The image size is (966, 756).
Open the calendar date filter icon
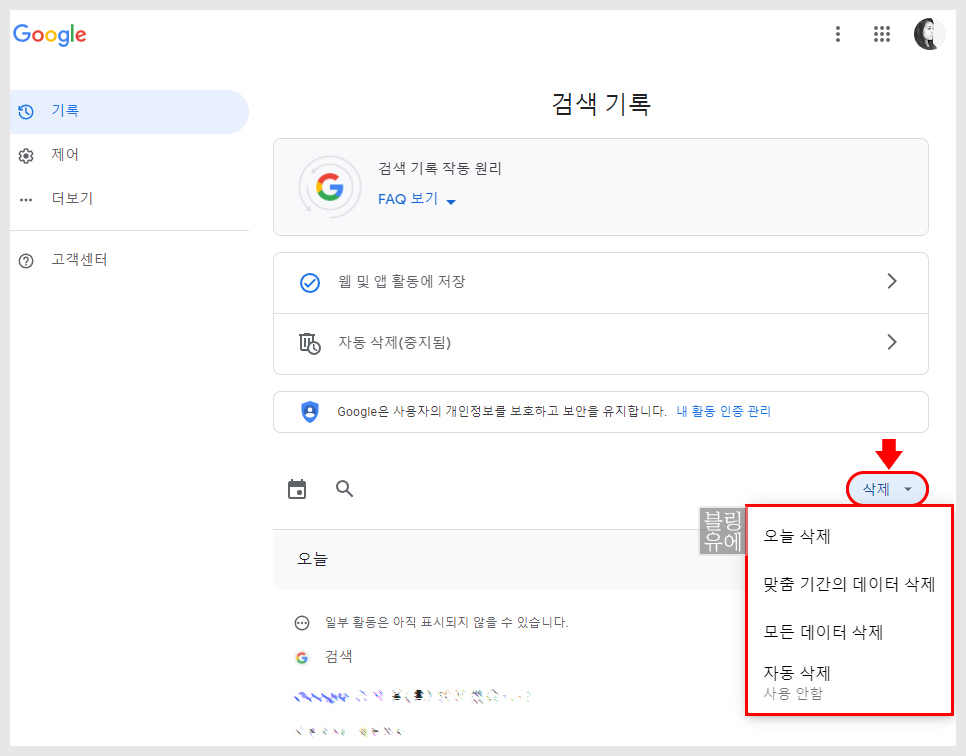click(297, 489)
